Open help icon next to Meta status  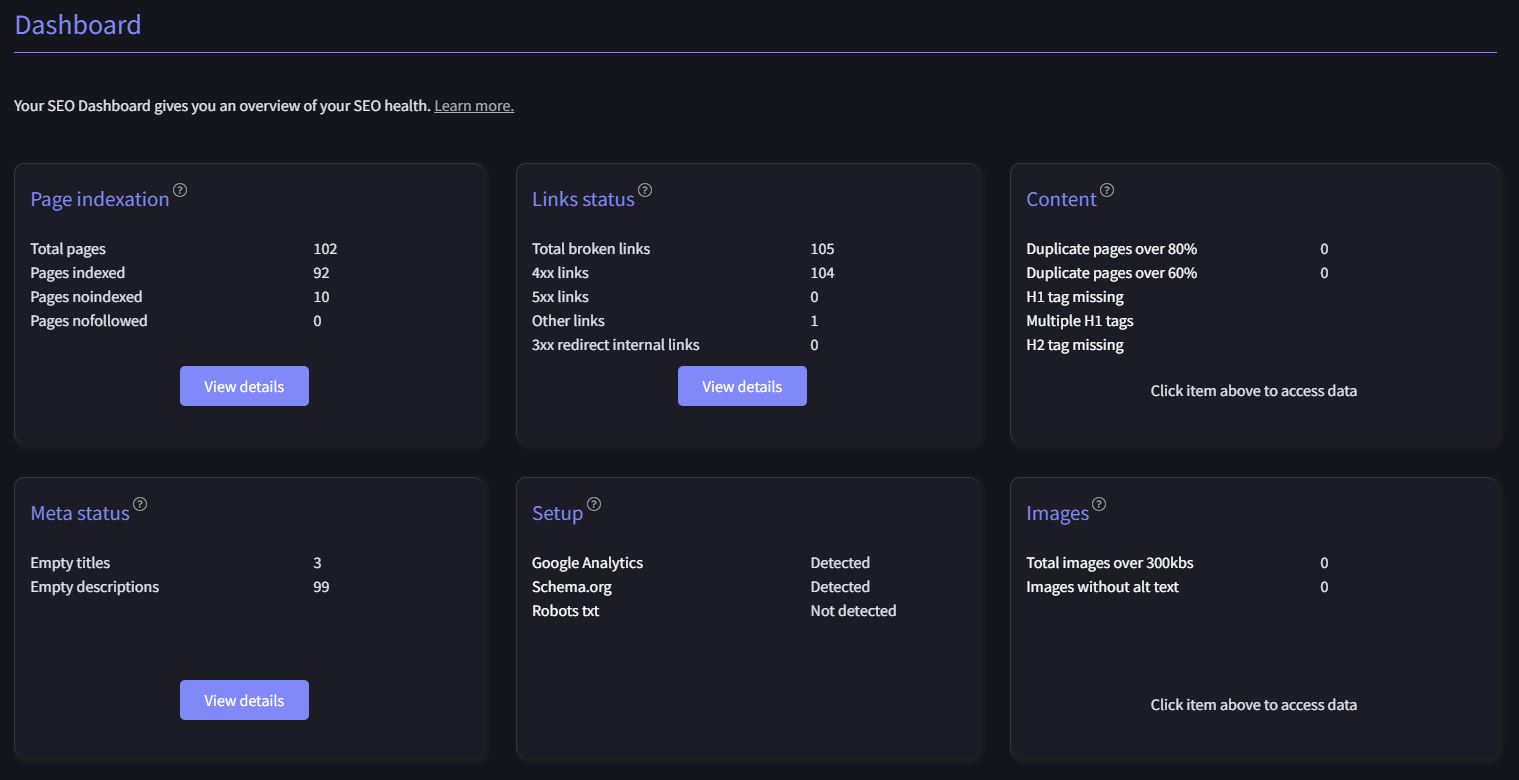click(140, 504)
